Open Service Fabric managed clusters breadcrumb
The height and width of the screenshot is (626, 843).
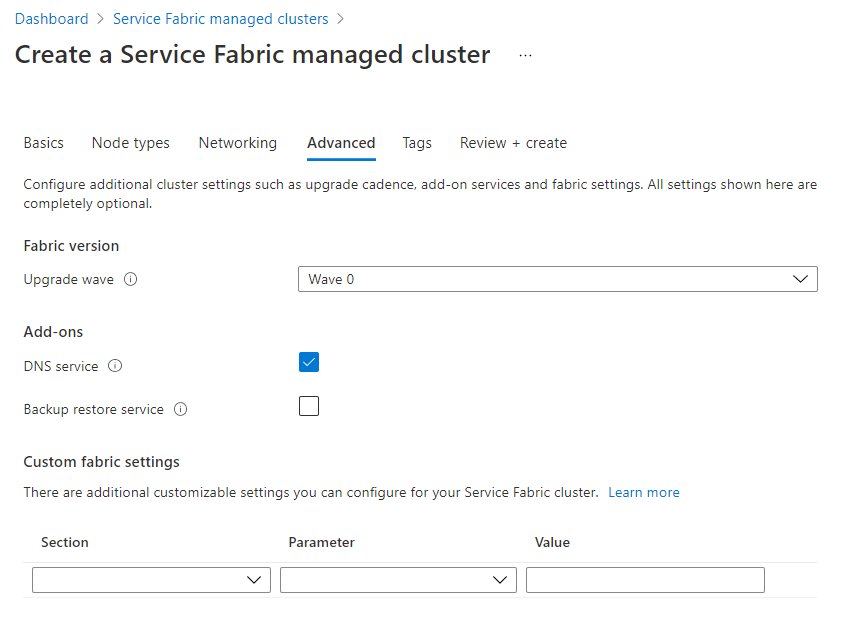coord(220,18)
